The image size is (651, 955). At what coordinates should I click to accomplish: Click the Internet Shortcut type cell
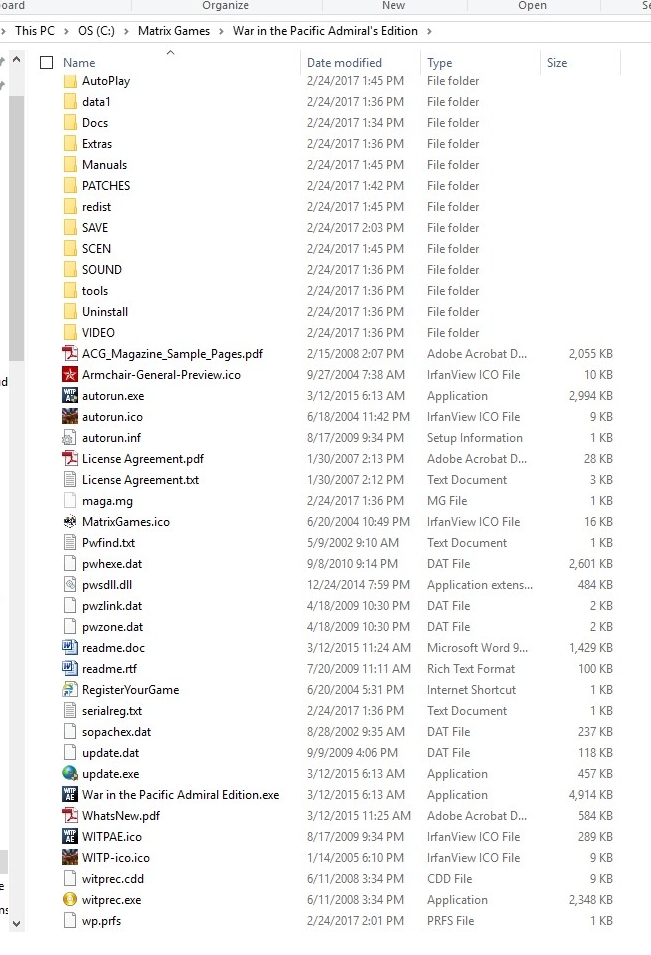point(471,690)
